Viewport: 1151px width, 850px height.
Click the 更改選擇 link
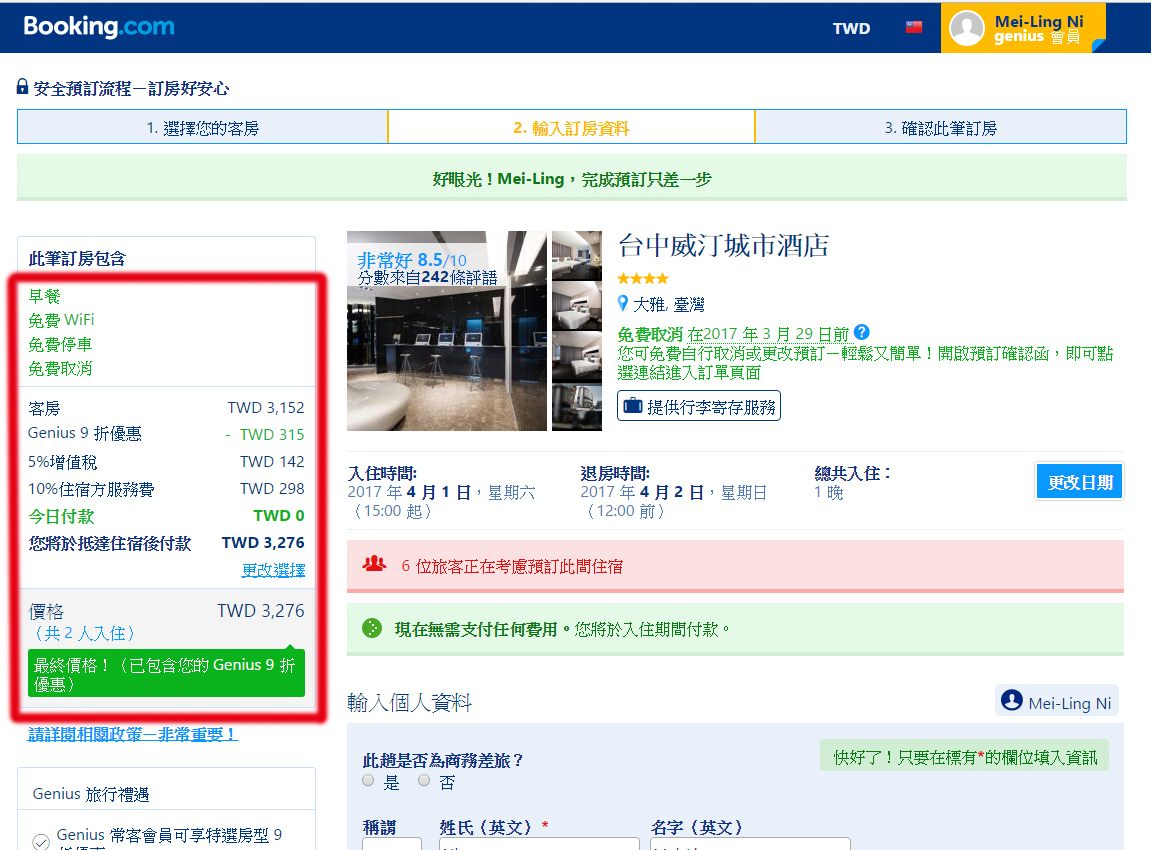pyautogui.click(x=273, y=570)
